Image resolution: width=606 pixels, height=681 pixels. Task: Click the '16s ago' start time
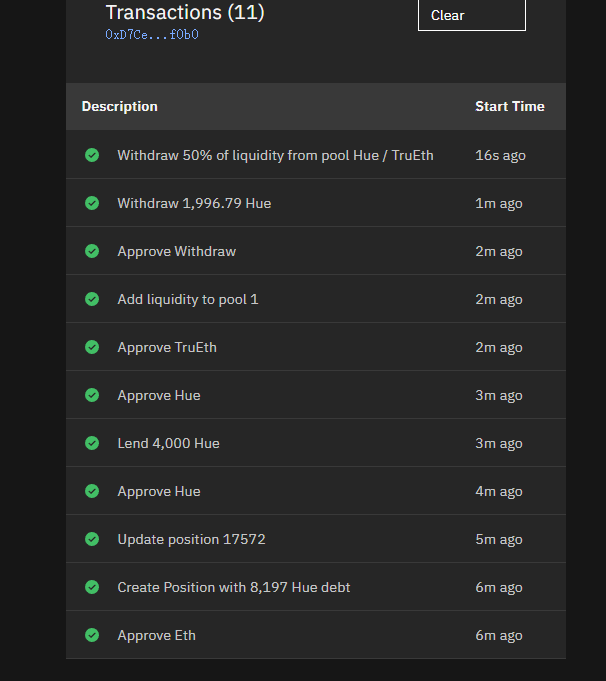[x=500, y=155]
